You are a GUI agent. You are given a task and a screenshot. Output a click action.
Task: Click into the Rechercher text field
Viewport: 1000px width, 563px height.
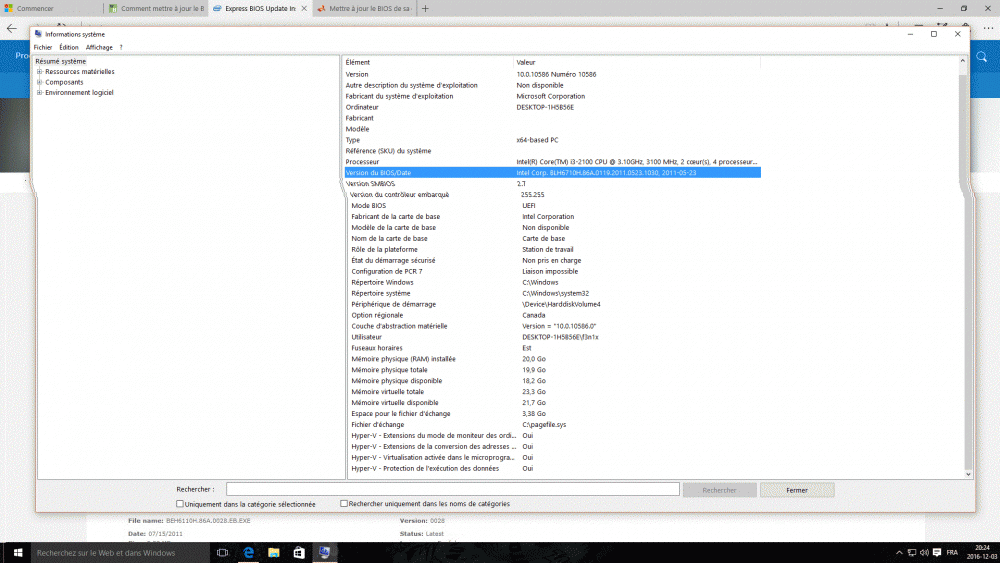(453, 489)
